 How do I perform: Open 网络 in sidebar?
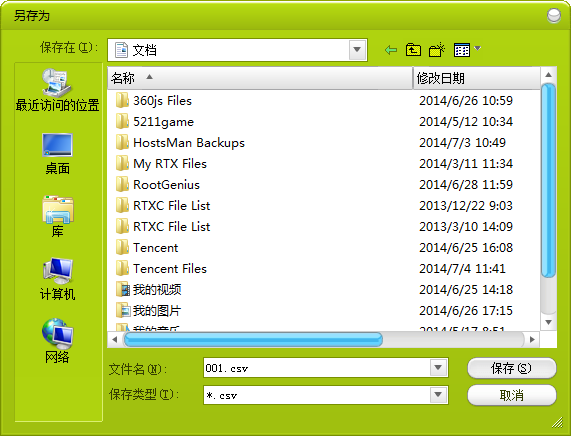[x=57, y=341]
